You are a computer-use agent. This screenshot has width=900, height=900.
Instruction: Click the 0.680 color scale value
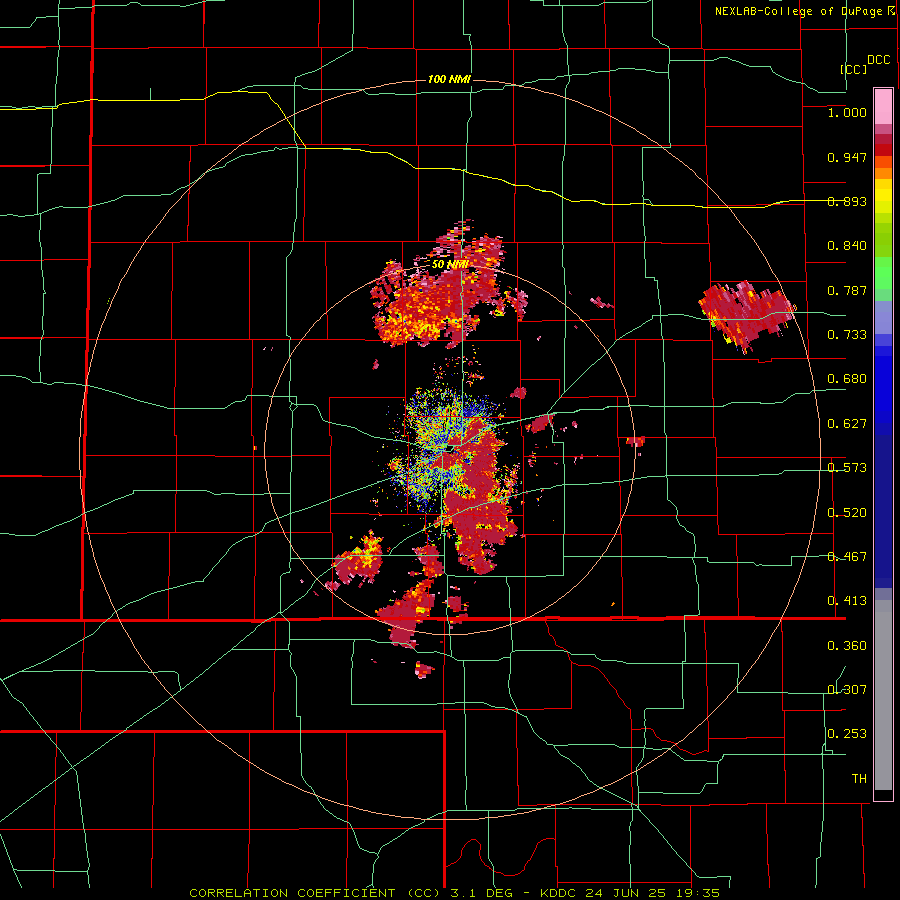847,379
